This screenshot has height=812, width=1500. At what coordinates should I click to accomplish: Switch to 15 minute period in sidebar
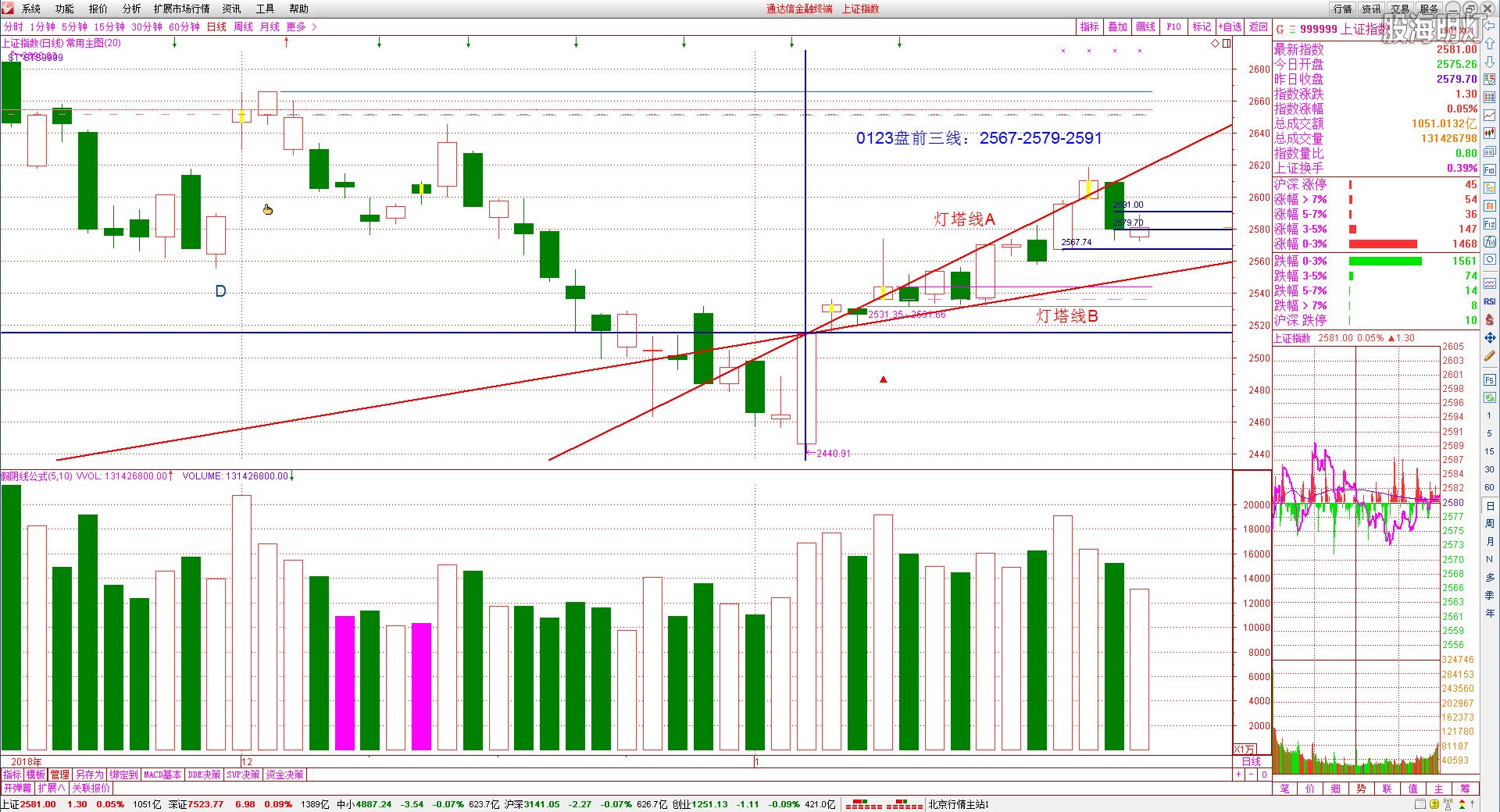click(x=1490, y=451)
